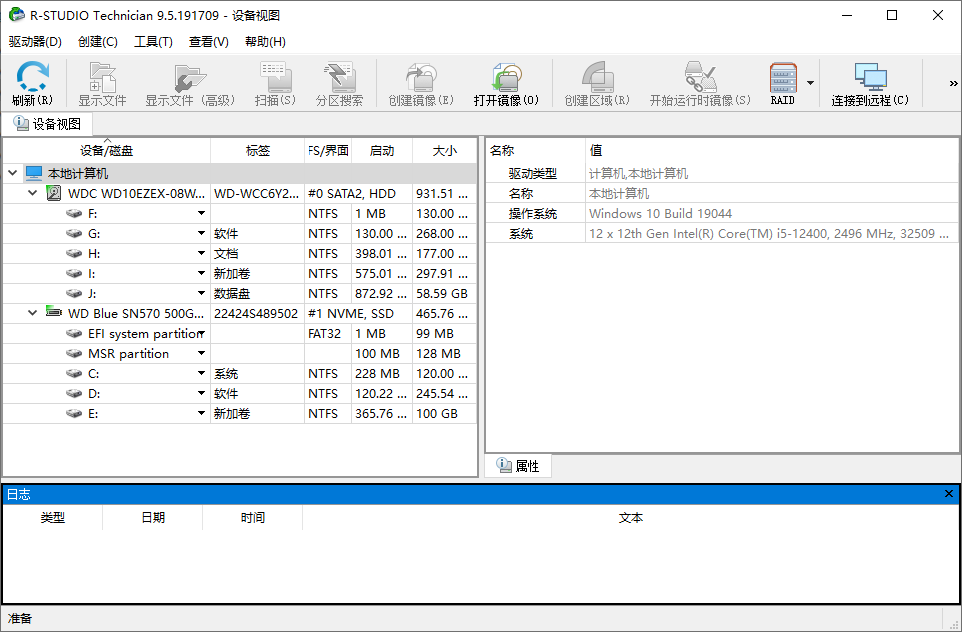Click the RAID toolbar icon
The height and width of the screenshot is (632, 962).
[x=783, y=78]
